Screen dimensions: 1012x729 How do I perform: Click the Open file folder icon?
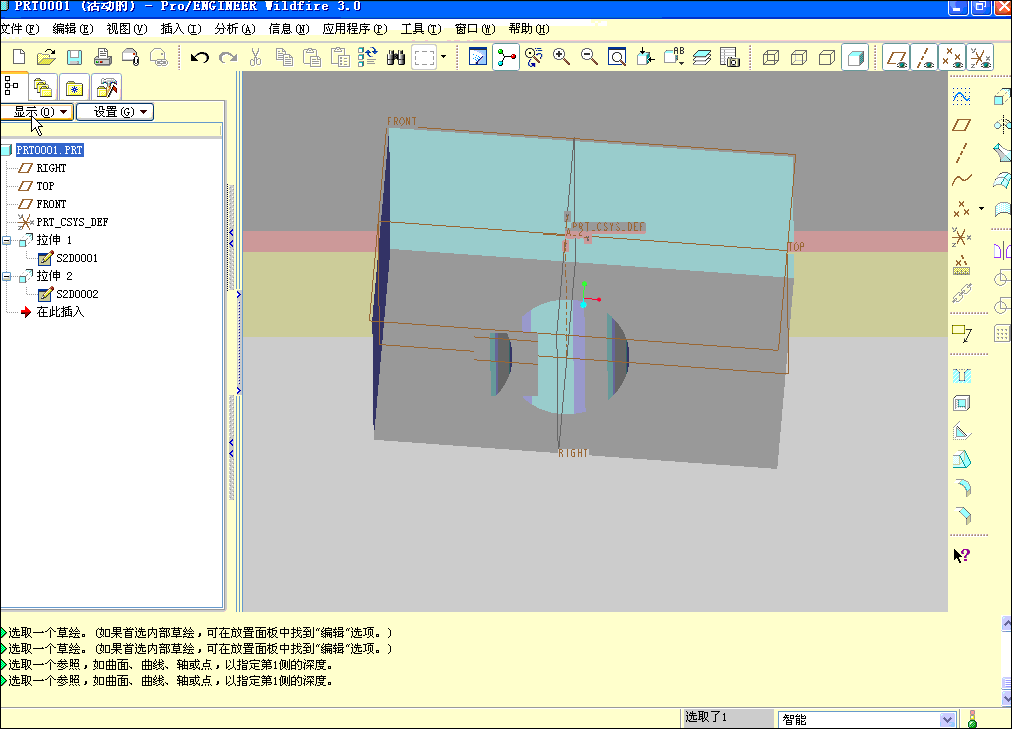[x=46, y=57]
